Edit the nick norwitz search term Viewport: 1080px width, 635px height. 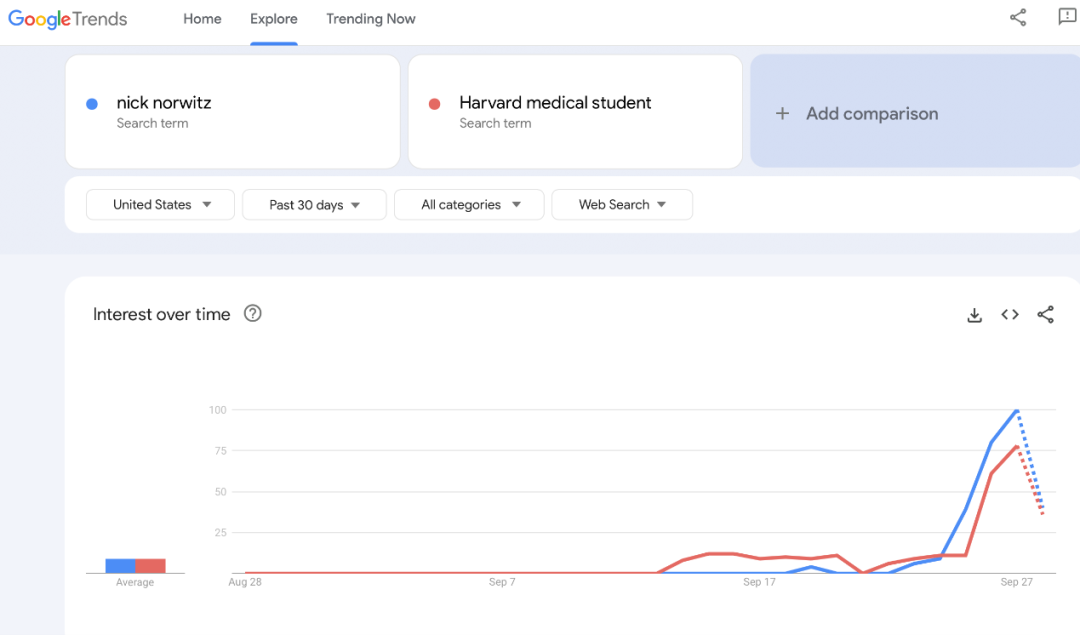pyautogui.click(x=164, y=103)
